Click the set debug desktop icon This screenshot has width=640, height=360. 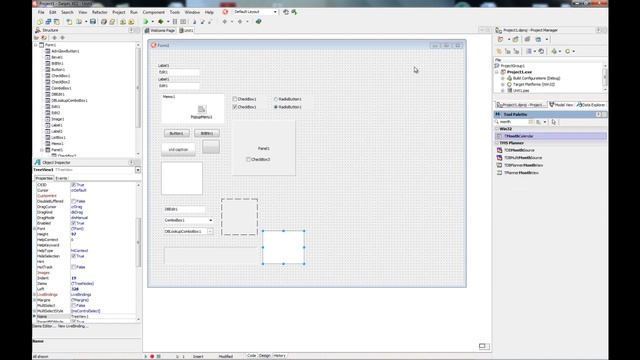coord(294,12)
